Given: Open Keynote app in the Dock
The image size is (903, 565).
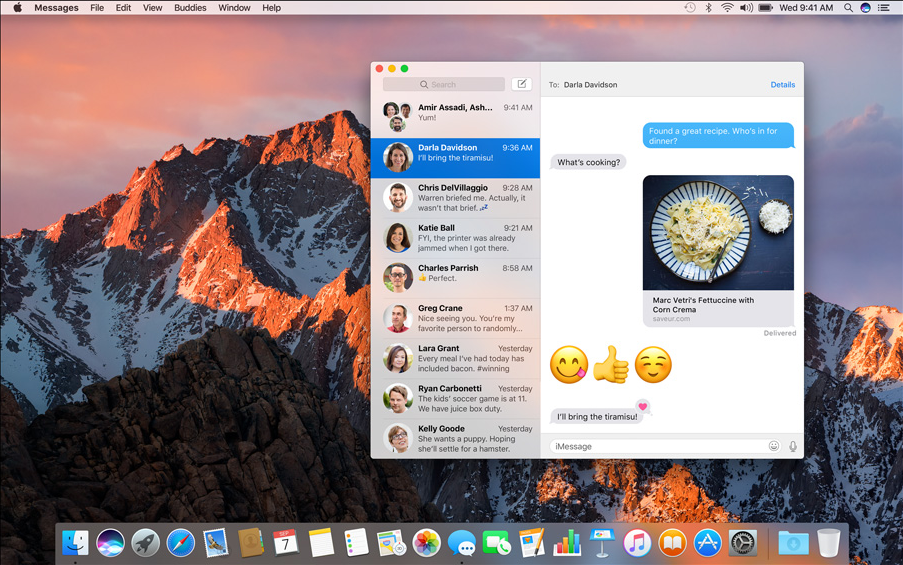Looking at the screenshot, I should [x=602, y=542].
